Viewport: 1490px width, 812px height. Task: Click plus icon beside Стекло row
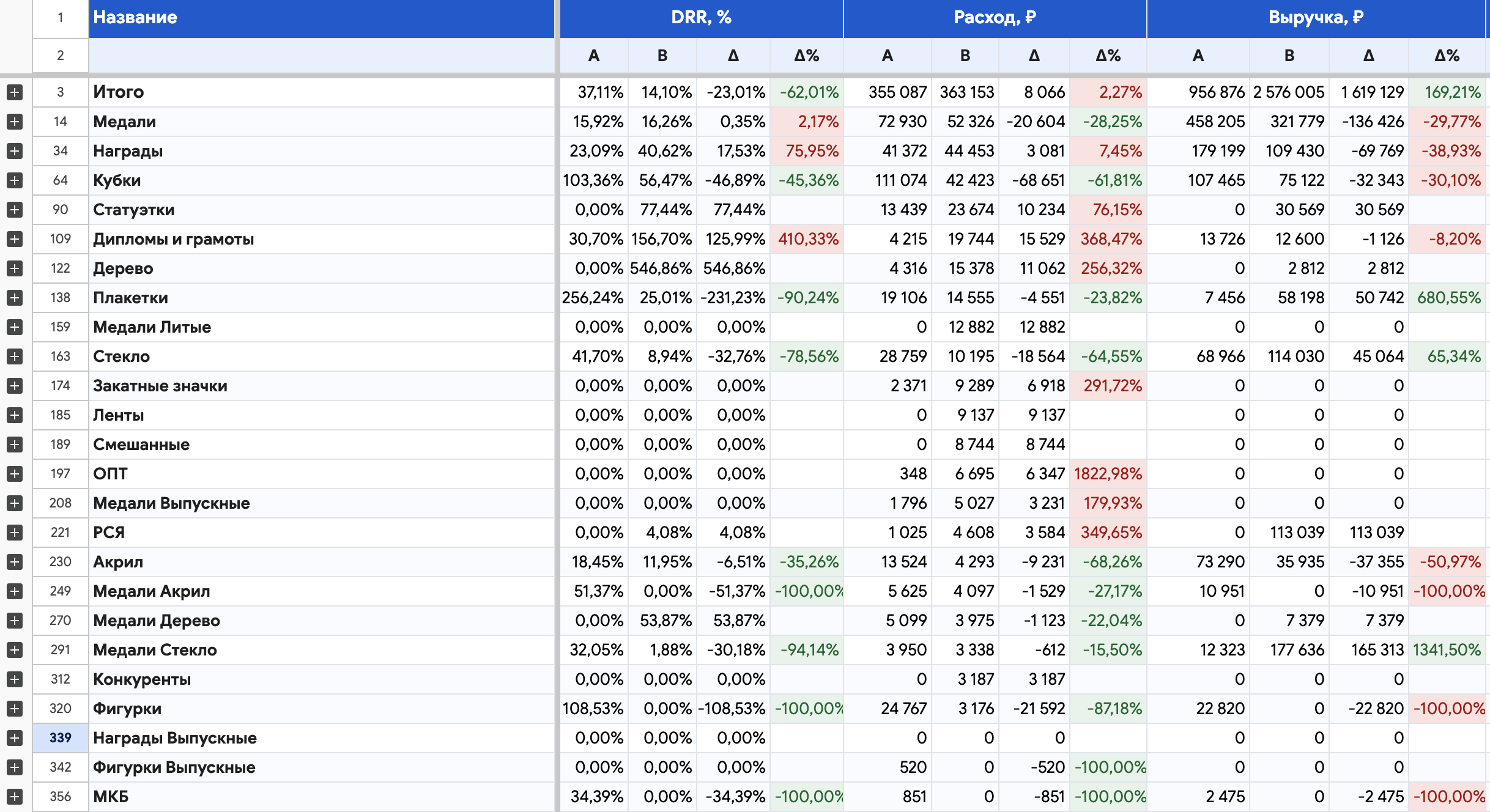point(15,356)
